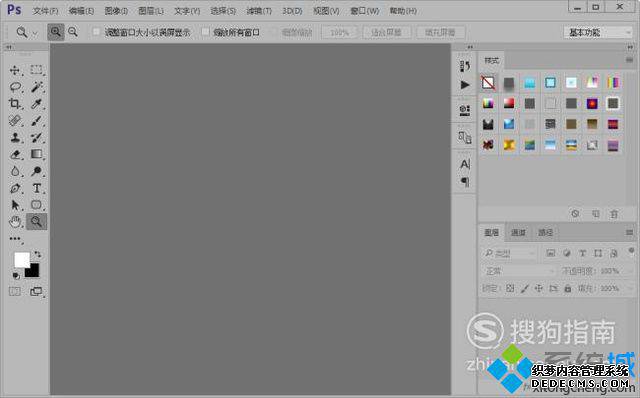Click the 适合屏幕 button
Screen dimensions: 640x398
tap(386, 32)
